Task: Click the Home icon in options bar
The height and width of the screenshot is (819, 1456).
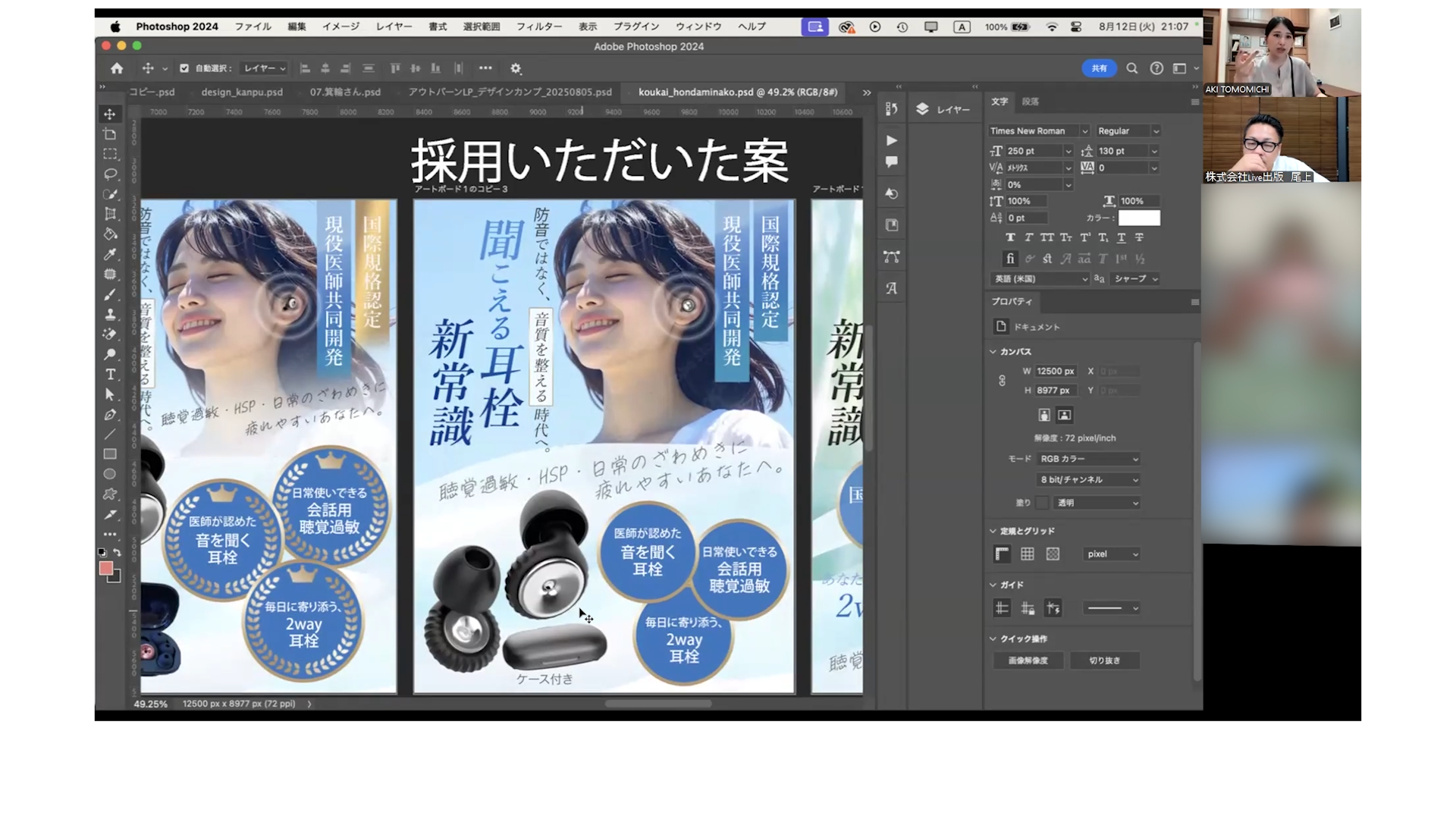Action: click(x=117, y=68)
